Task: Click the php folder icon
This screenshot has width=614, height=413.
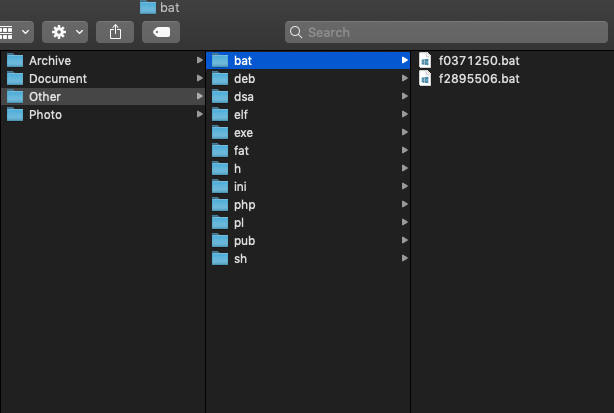Action: pyautogui.click(x=220, y=204)
